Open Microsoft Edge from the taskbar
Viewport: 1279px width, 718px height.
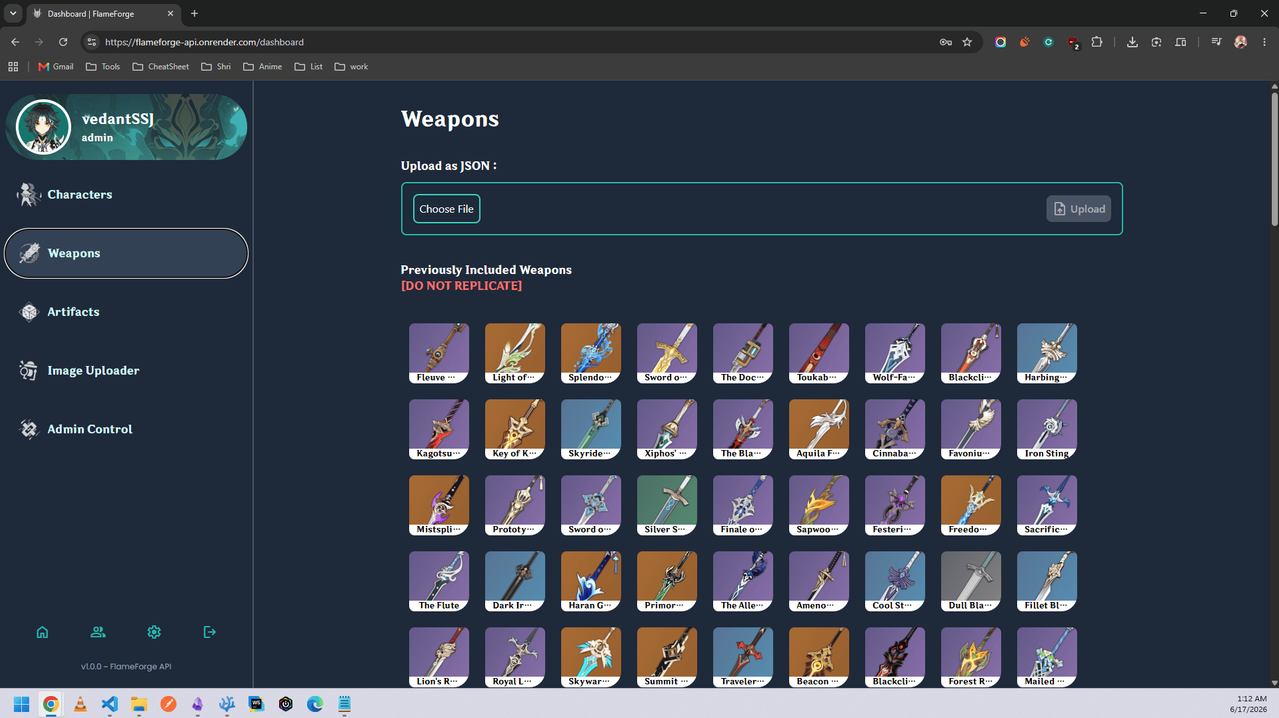coord(315,704)
